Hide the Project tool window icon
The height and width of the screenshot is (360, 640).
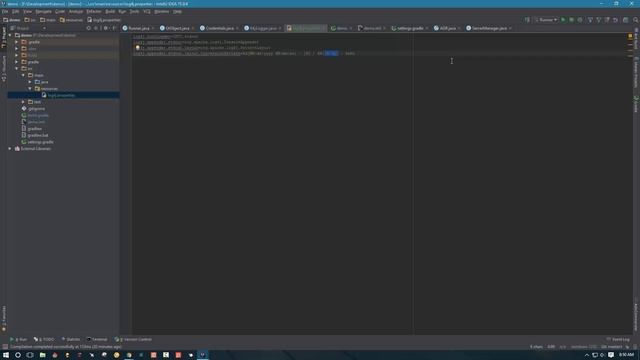114,28
